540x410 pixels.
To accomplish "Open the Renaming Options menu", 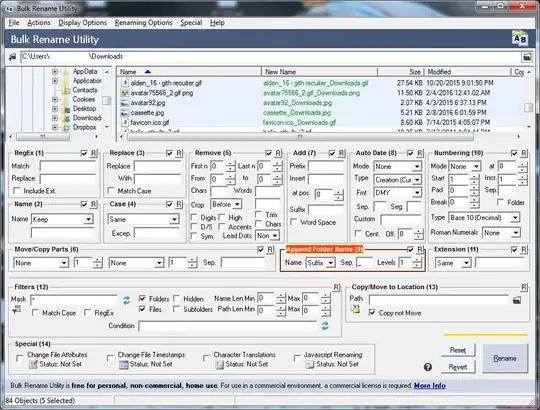I will (x=144, y=23).
